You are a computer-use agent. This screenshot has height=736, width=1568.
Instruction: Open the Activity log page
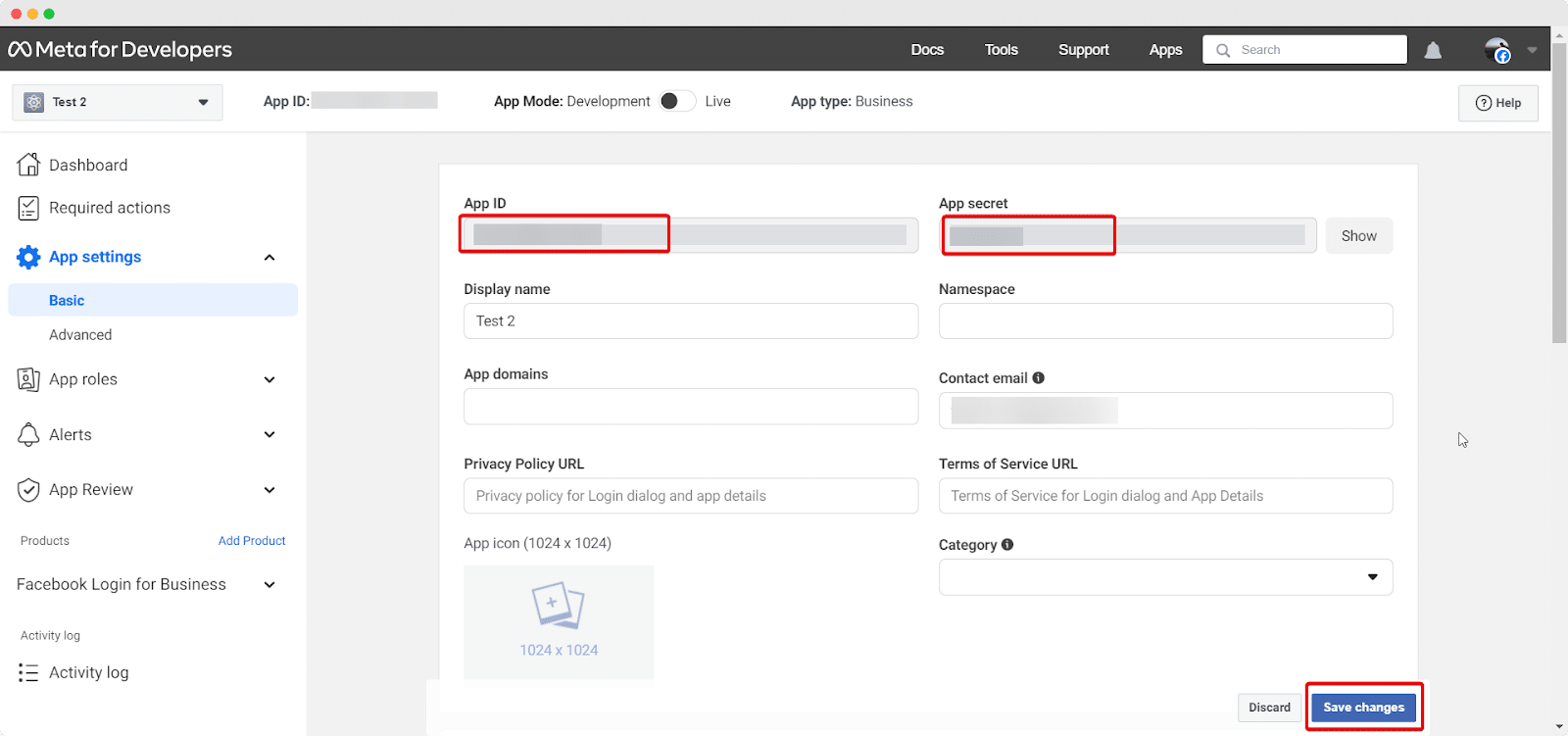point(89,672)
